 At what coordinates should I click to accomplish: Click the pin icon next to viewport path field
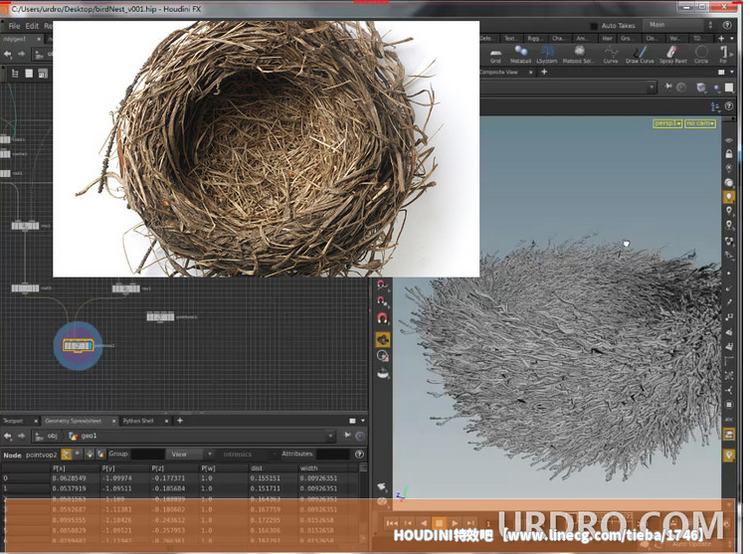click(x=668, y=87)
